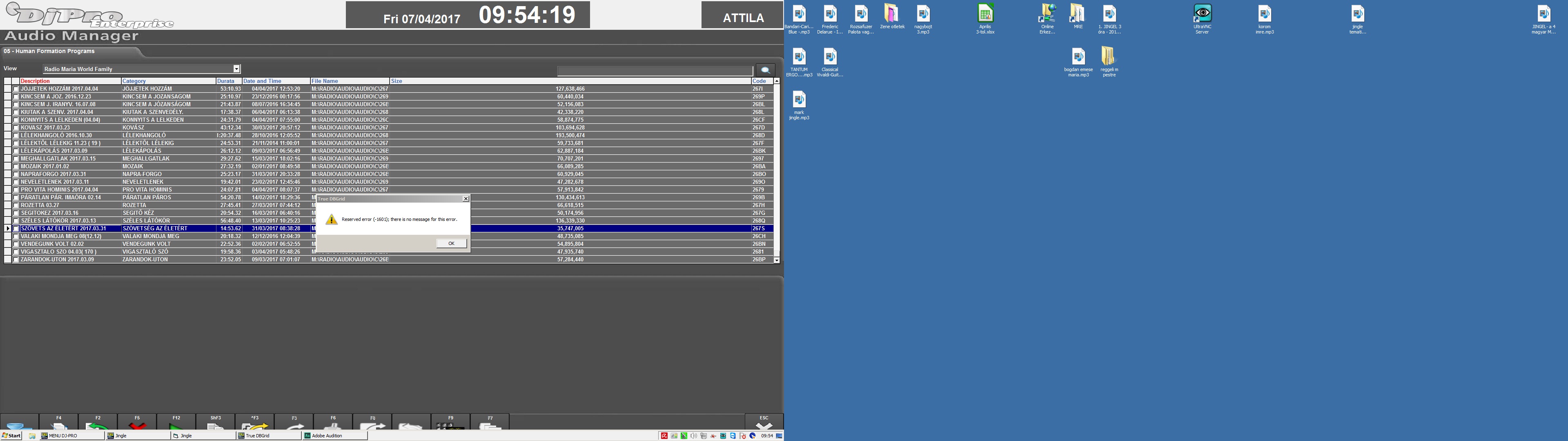
Task: Click the F4 document toolbar button
Action: click(x=58, y=423)
